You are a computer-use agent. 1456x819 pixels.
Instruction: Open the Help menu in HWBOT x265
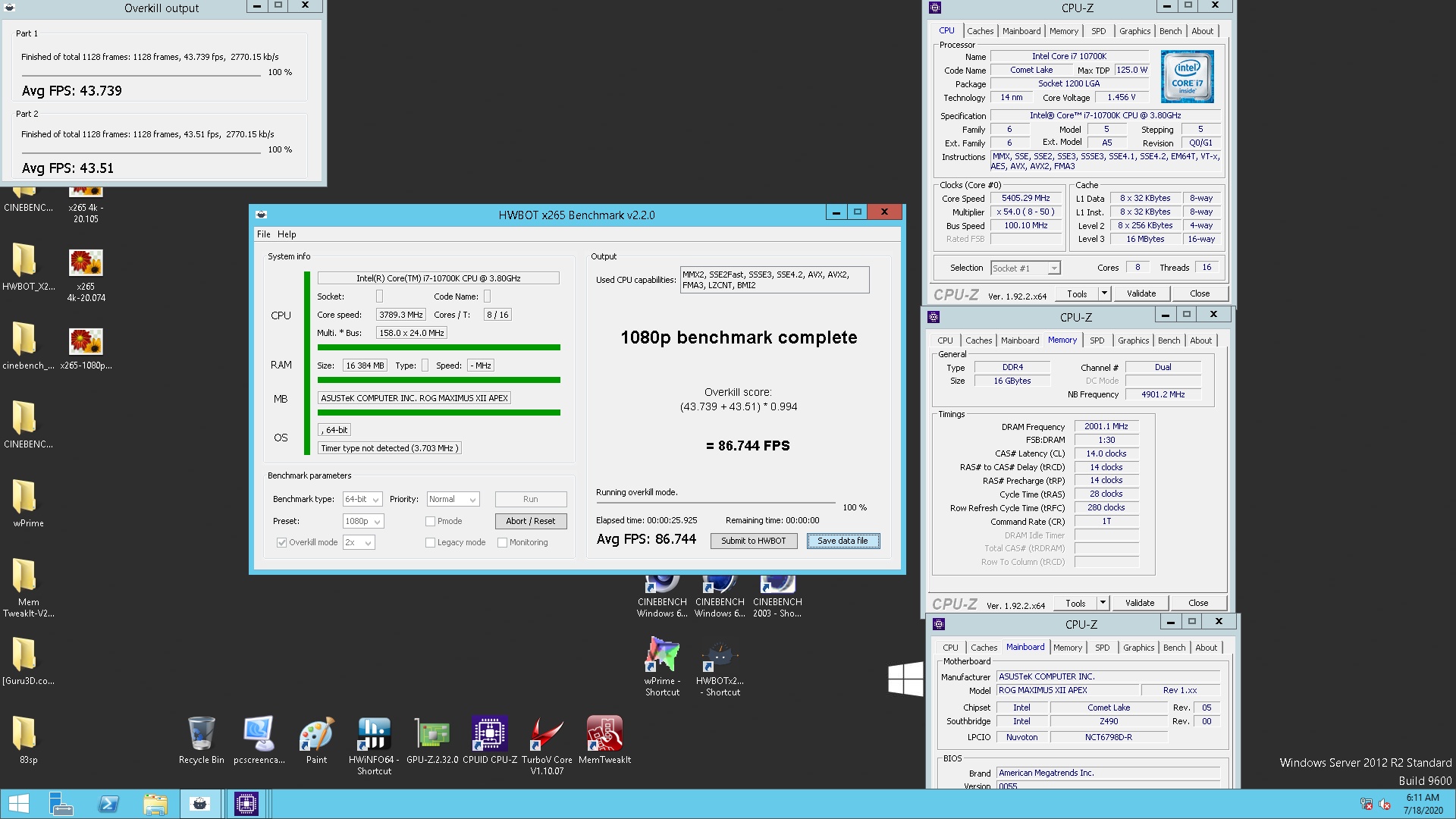click(x=287, y=234)
